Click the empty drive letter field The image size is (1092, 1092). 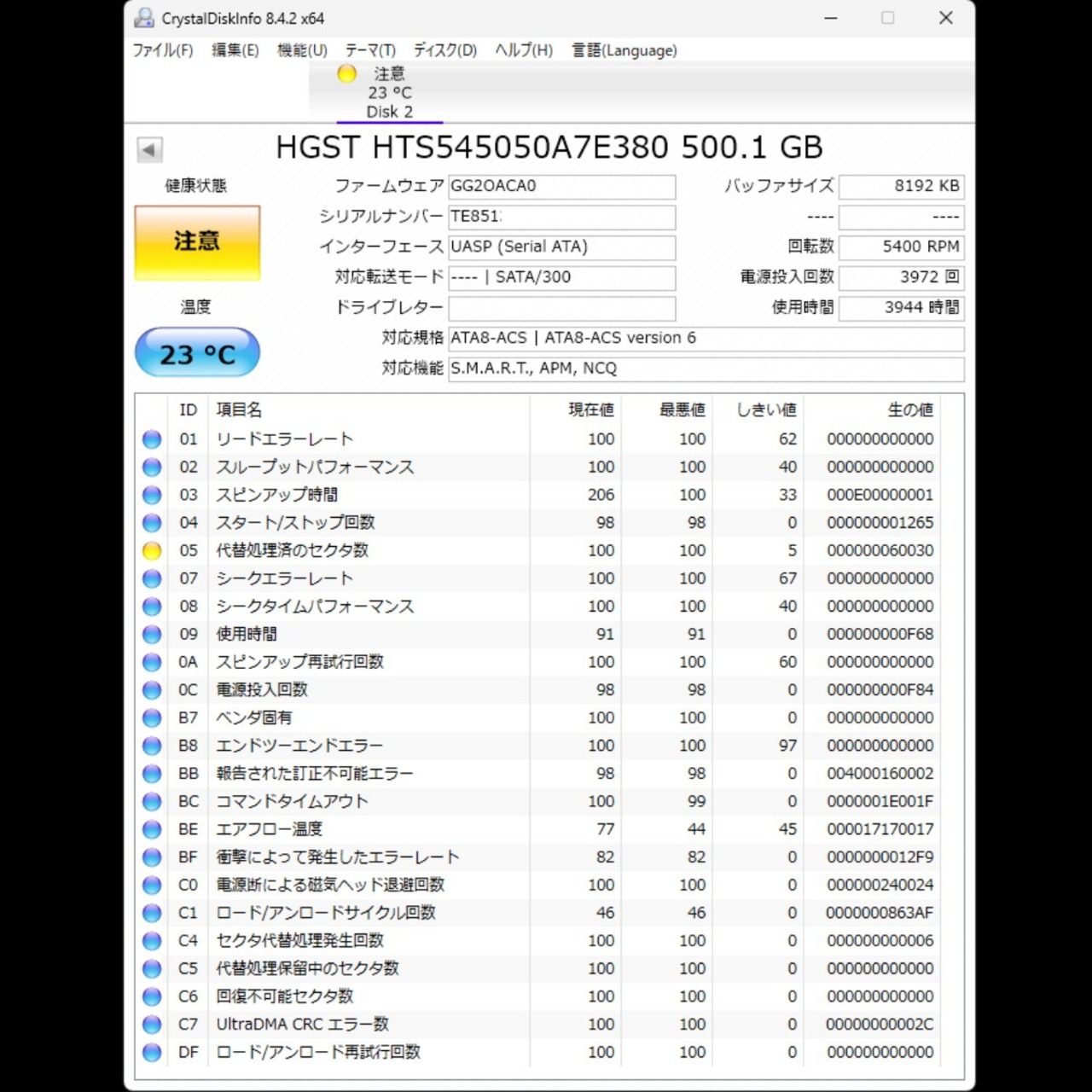click(562, 308)
